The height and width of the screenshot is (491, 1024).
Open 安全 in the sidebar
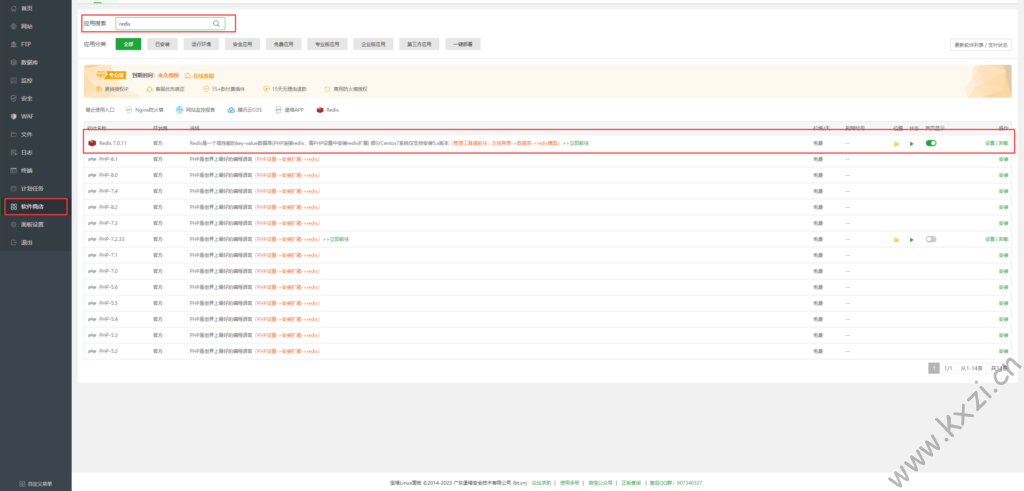point(26,99)
